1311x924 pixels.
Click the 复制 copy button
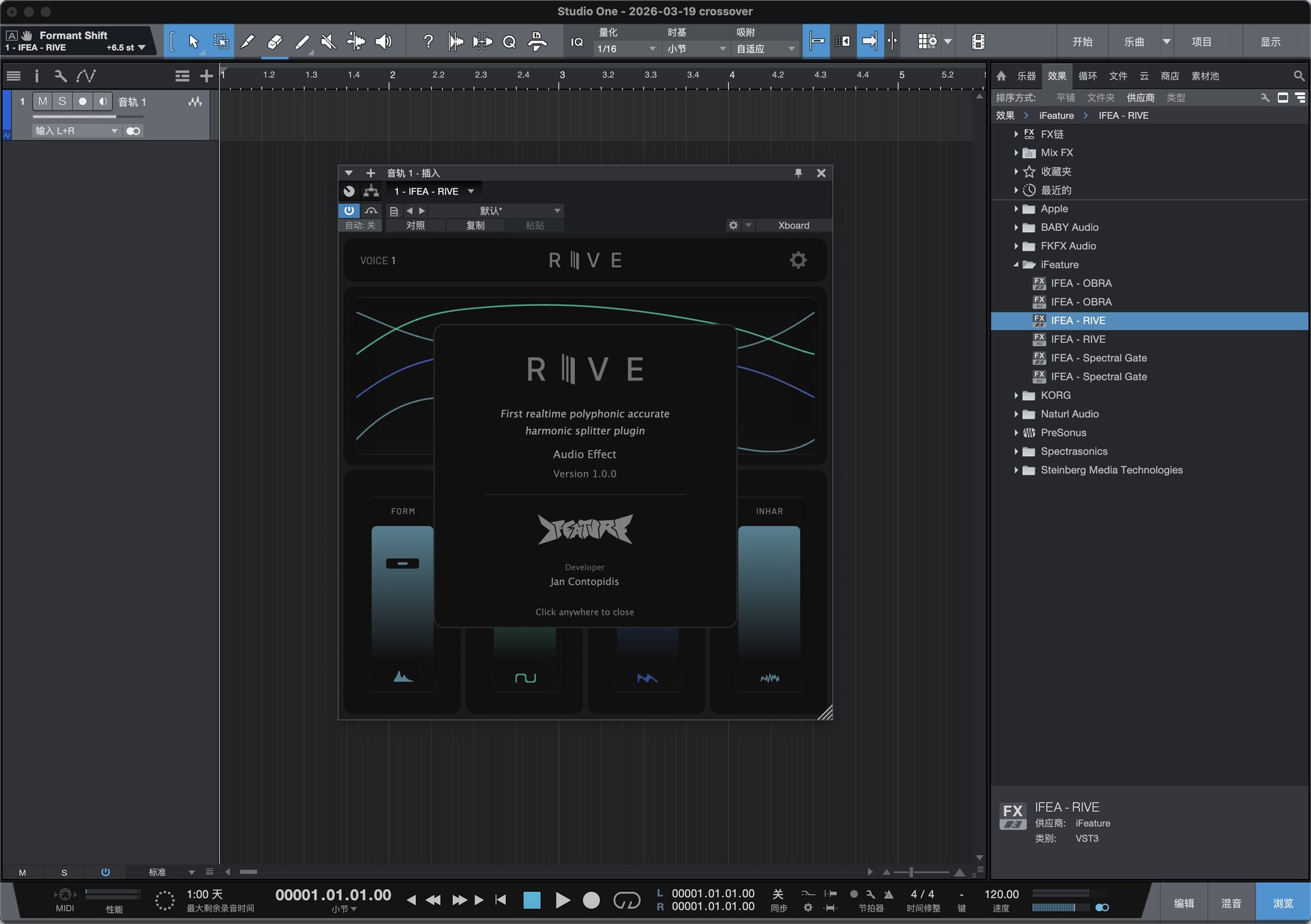coord(475,225)
